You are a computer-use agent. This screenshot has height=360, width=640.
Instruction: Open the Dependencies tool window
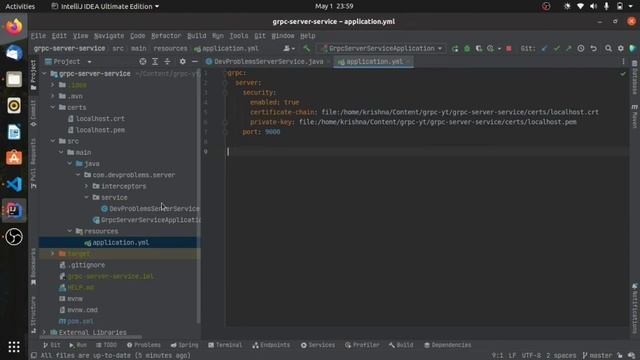point(447,345)
